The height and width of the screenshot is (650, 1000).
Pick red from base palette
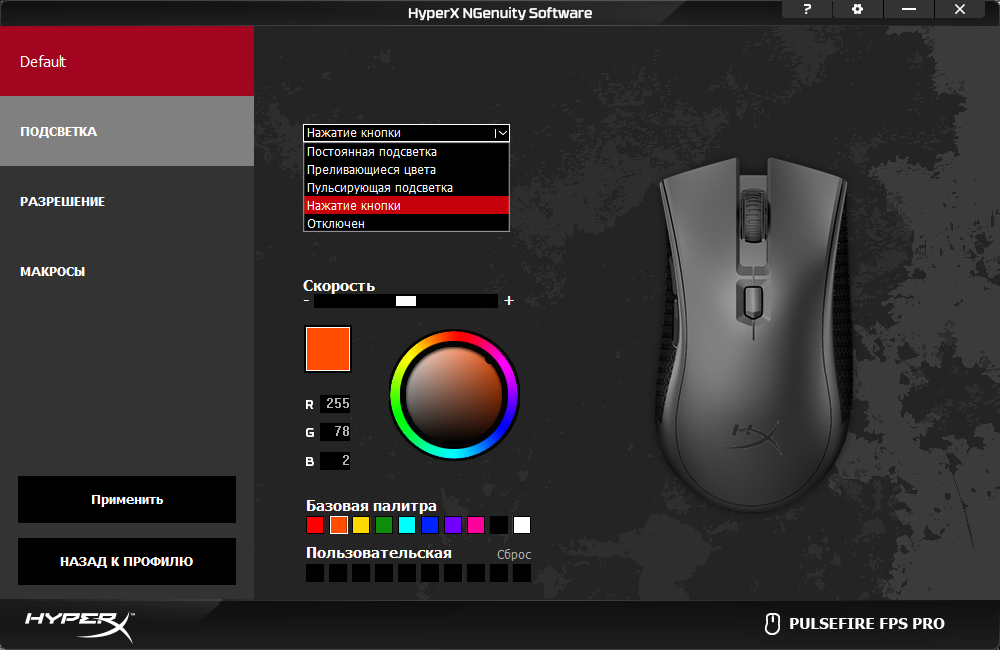click(x=315, y=525)
